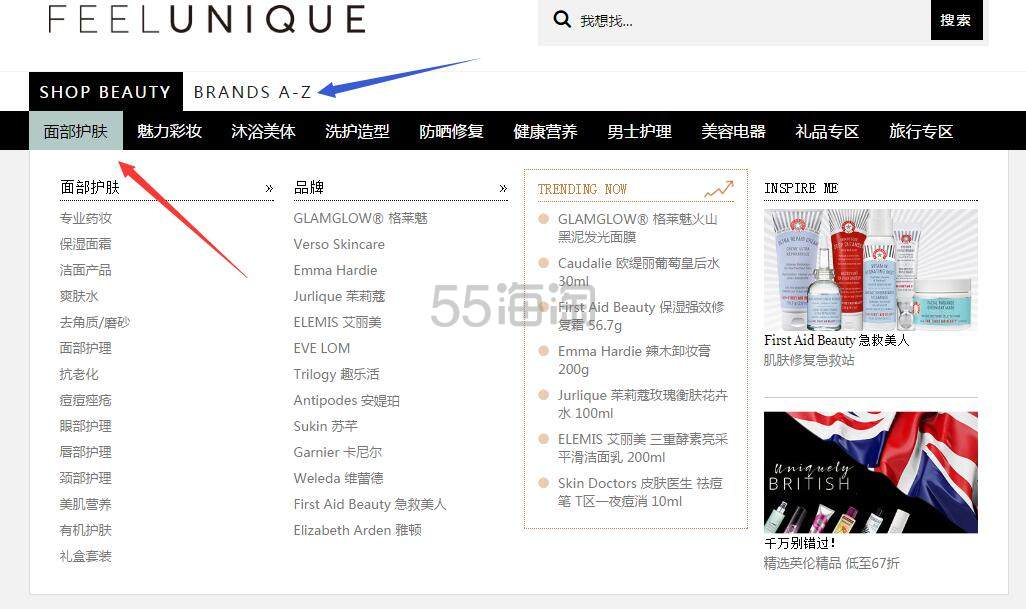Open trending GLAMGLOW 火山黑泥发光面膜 item
This screenshot has width=1026, height=609.
coord(637,228)
